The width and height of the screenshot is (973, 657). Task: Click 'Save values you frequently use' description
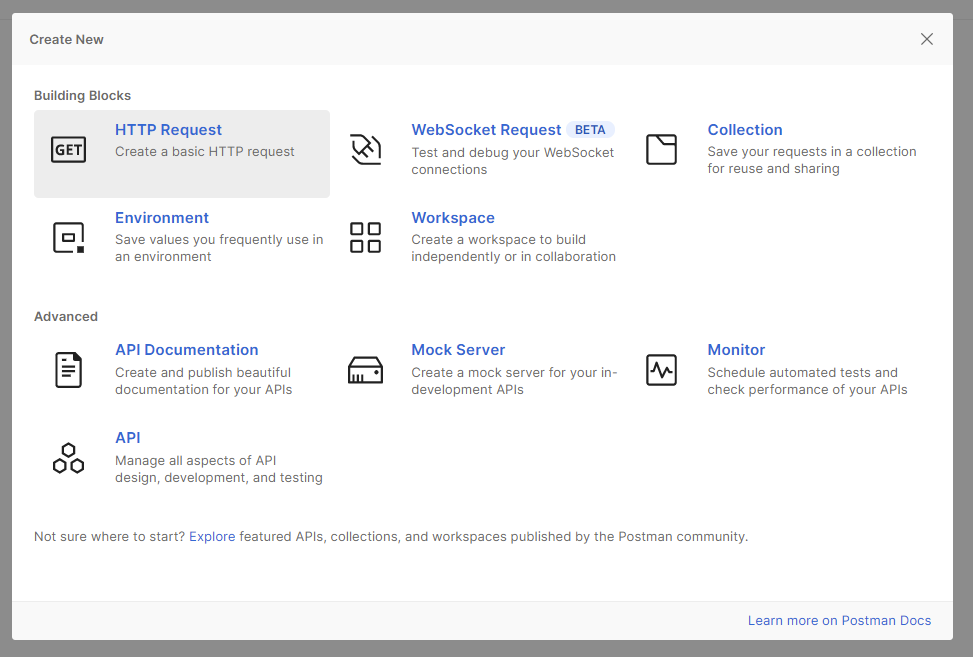pyautogui.click(x=219, y=248)
